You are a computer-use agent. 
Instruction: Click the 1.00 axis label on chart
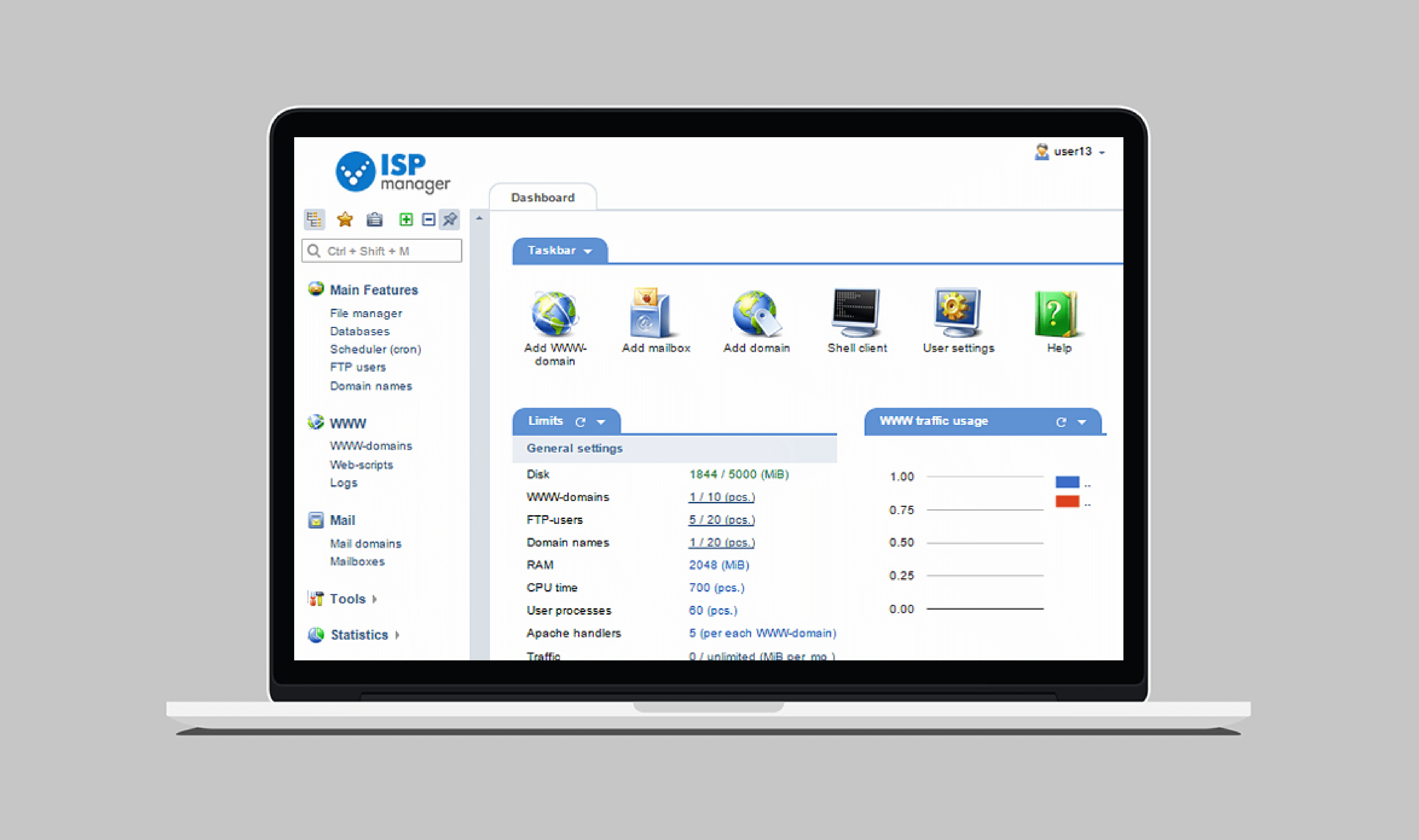pyautogui.click(x=901, y=477)
